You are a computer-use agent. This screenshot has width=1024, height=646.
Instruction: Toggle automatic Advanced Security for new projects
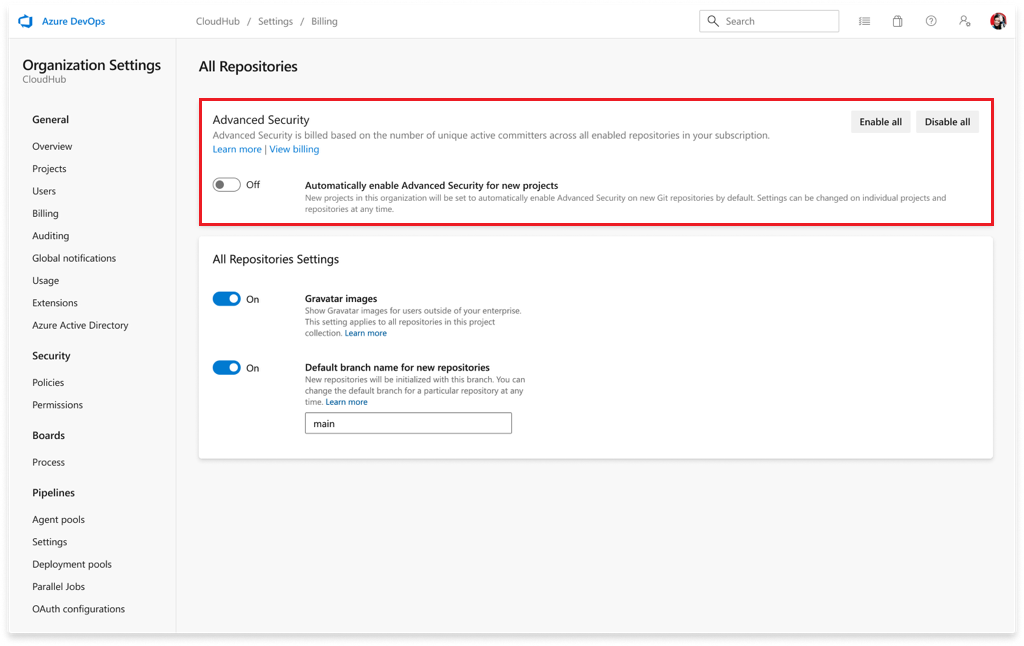click(227, 185)
